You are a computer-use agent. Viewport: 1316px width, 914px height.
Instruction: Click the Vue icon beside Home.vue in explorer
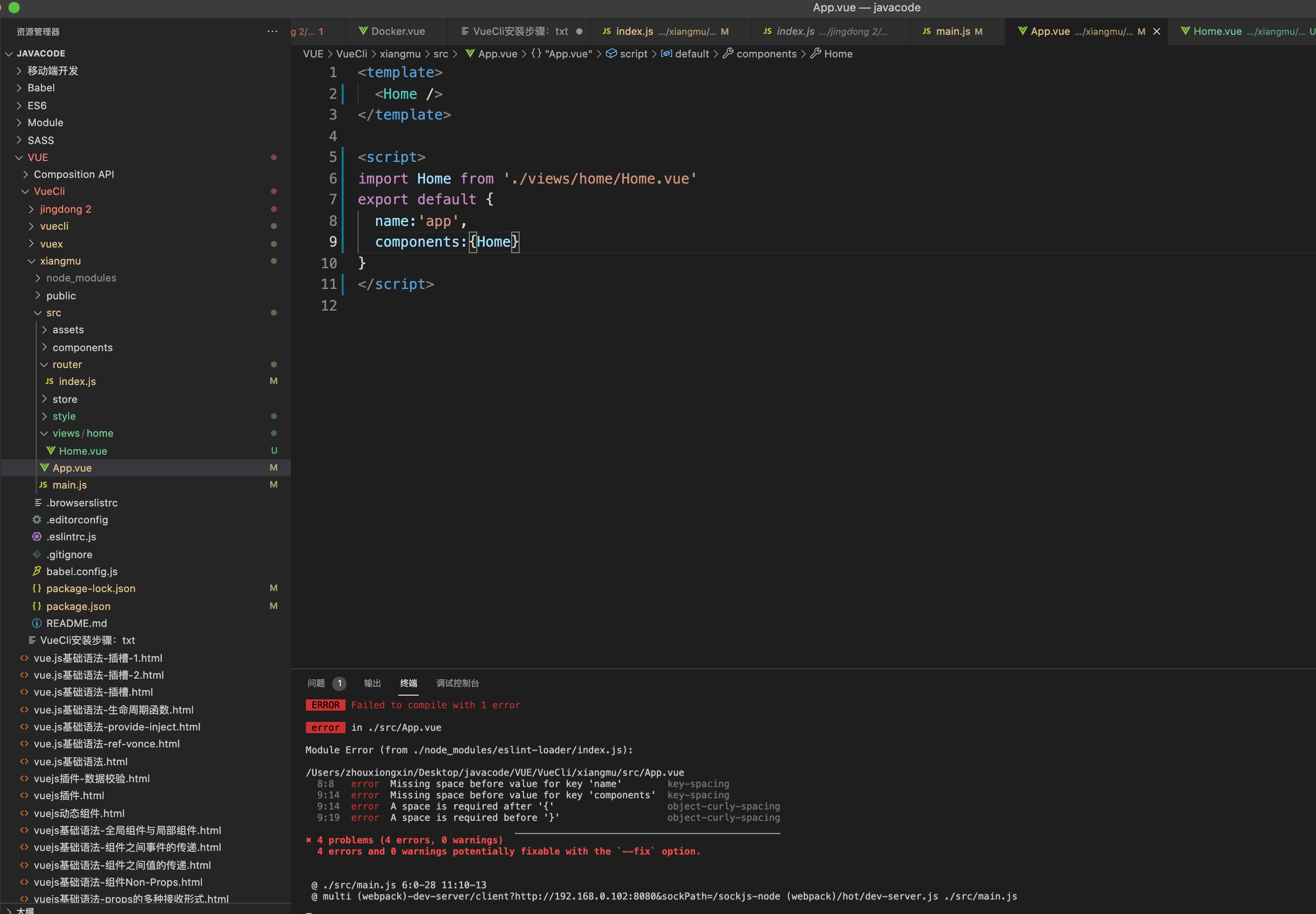tap(50, 451)
